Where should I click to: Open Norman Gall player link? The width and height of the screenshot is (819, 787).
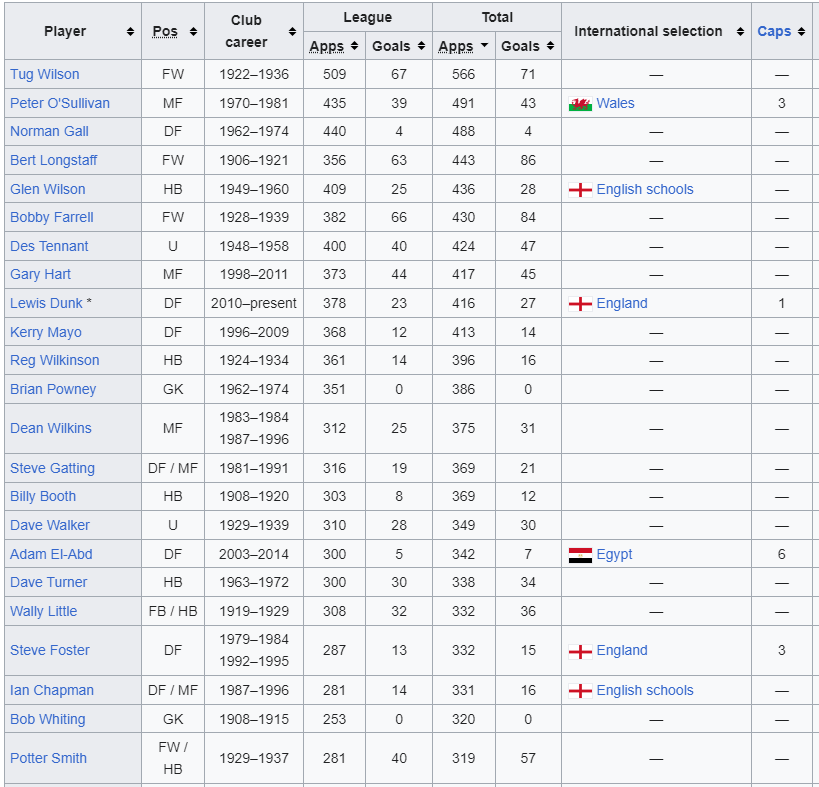pos(50,132)
